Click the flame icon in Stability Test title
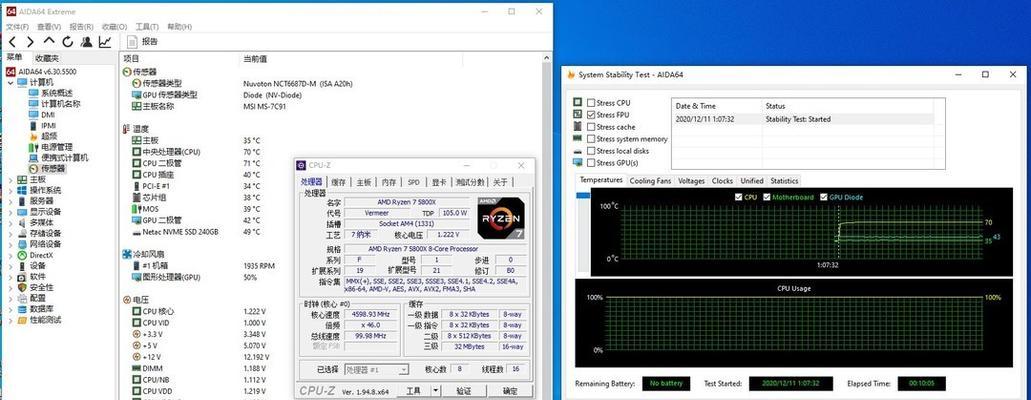This screenshot has width=1031, height=400. 571,75
